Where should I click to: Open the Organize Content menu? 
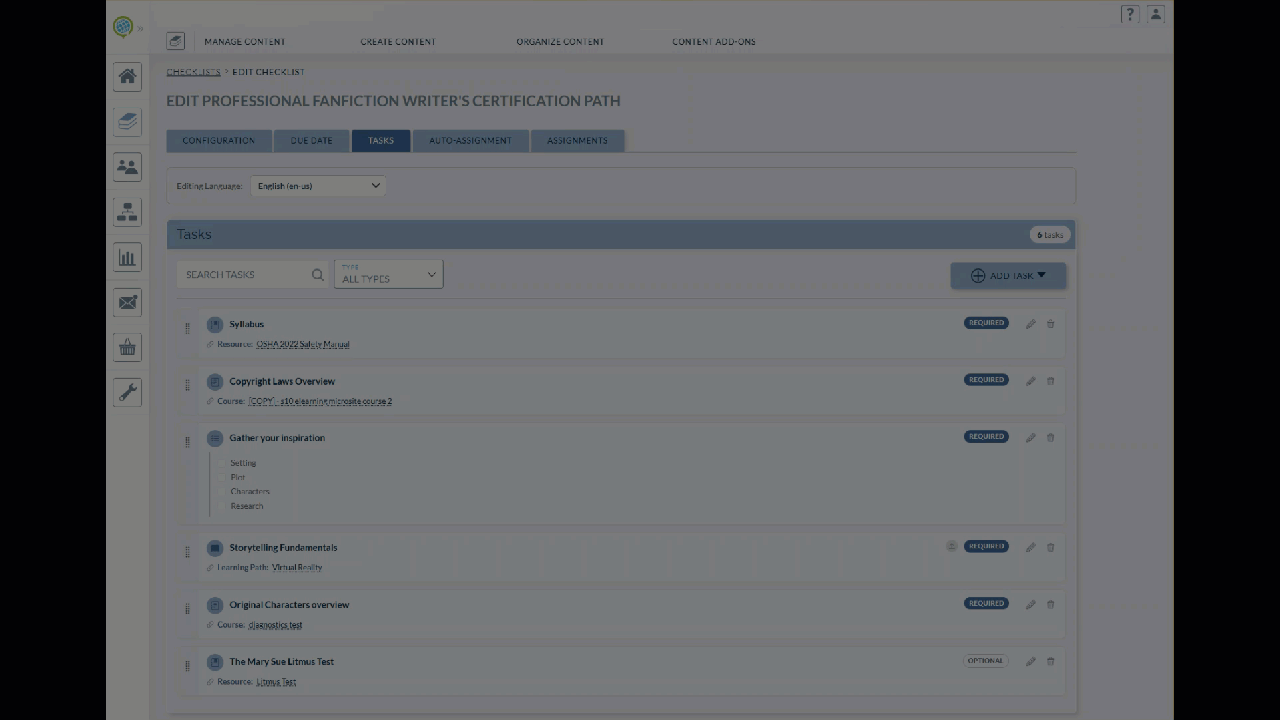[560, 42]
